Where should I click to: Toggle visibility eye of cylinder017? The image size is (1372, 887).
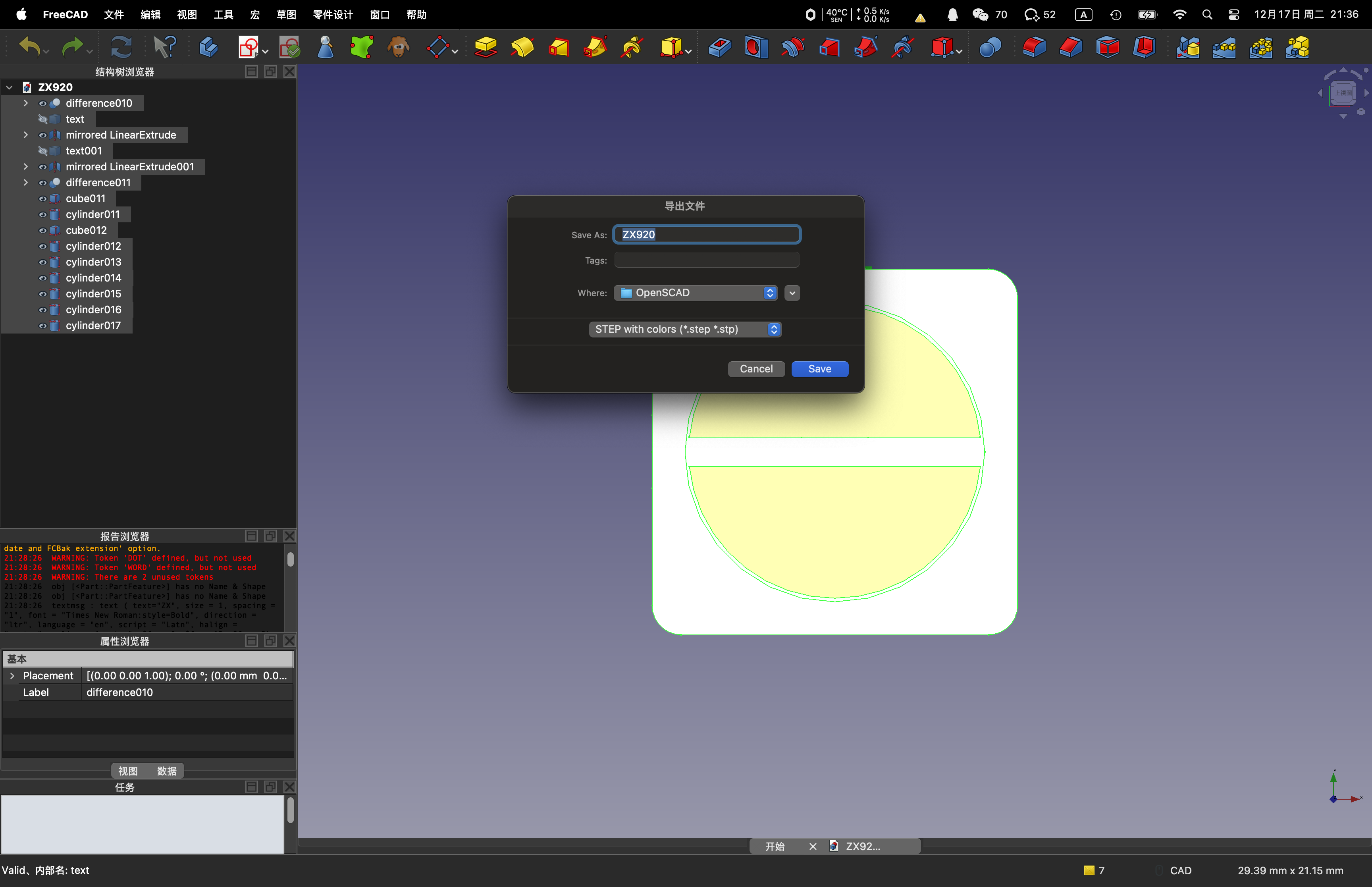coord(42,326)
